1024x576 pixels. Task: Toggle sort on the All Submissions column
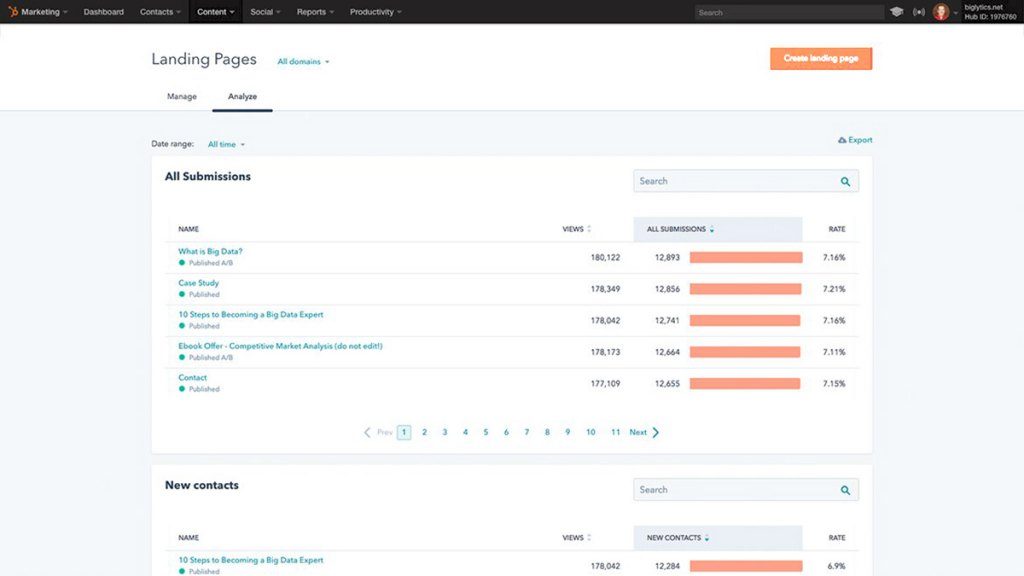click(x=710, y=229)
